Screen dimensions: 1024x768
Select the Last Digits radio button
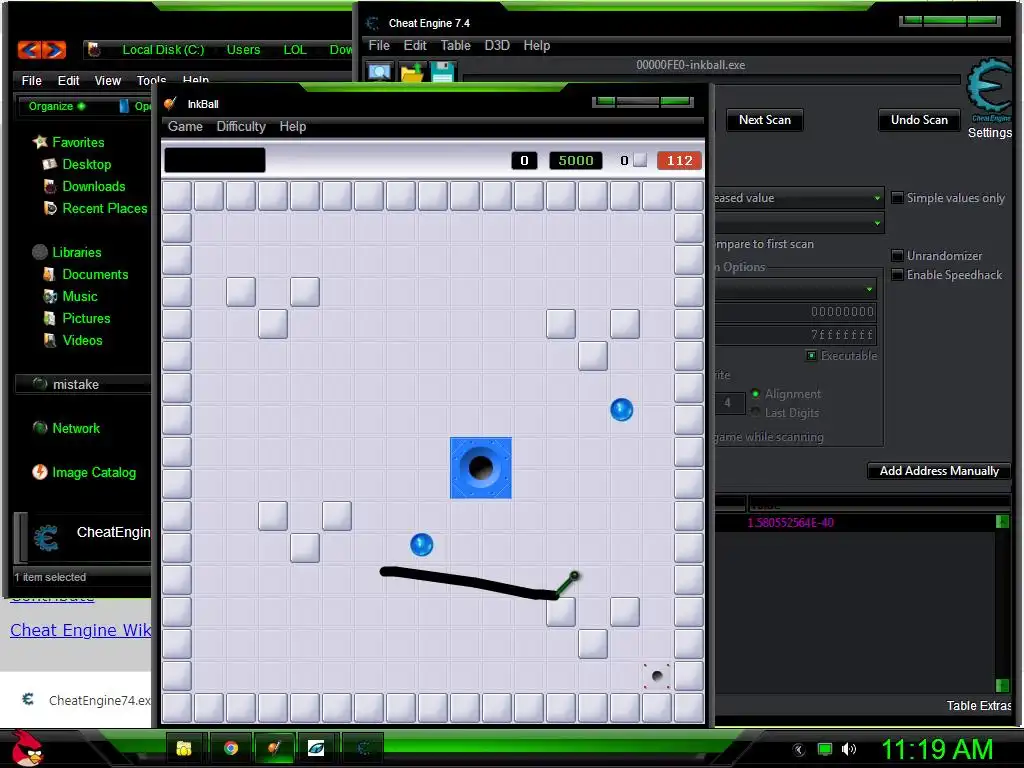pyautogui.click(x=756, y=412)
